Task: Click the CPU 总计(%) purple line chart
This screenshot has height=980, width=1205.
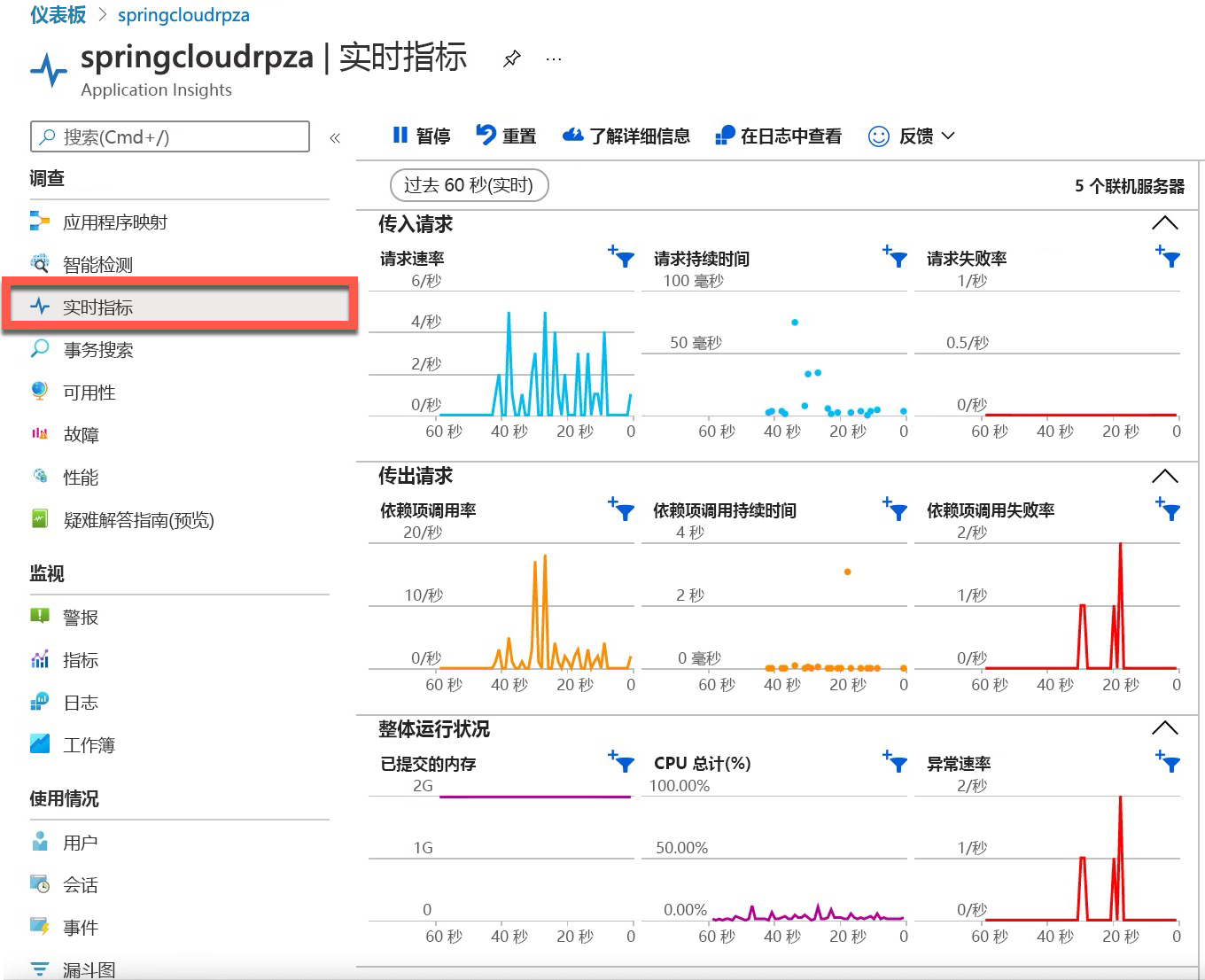Action: (808, 913)
